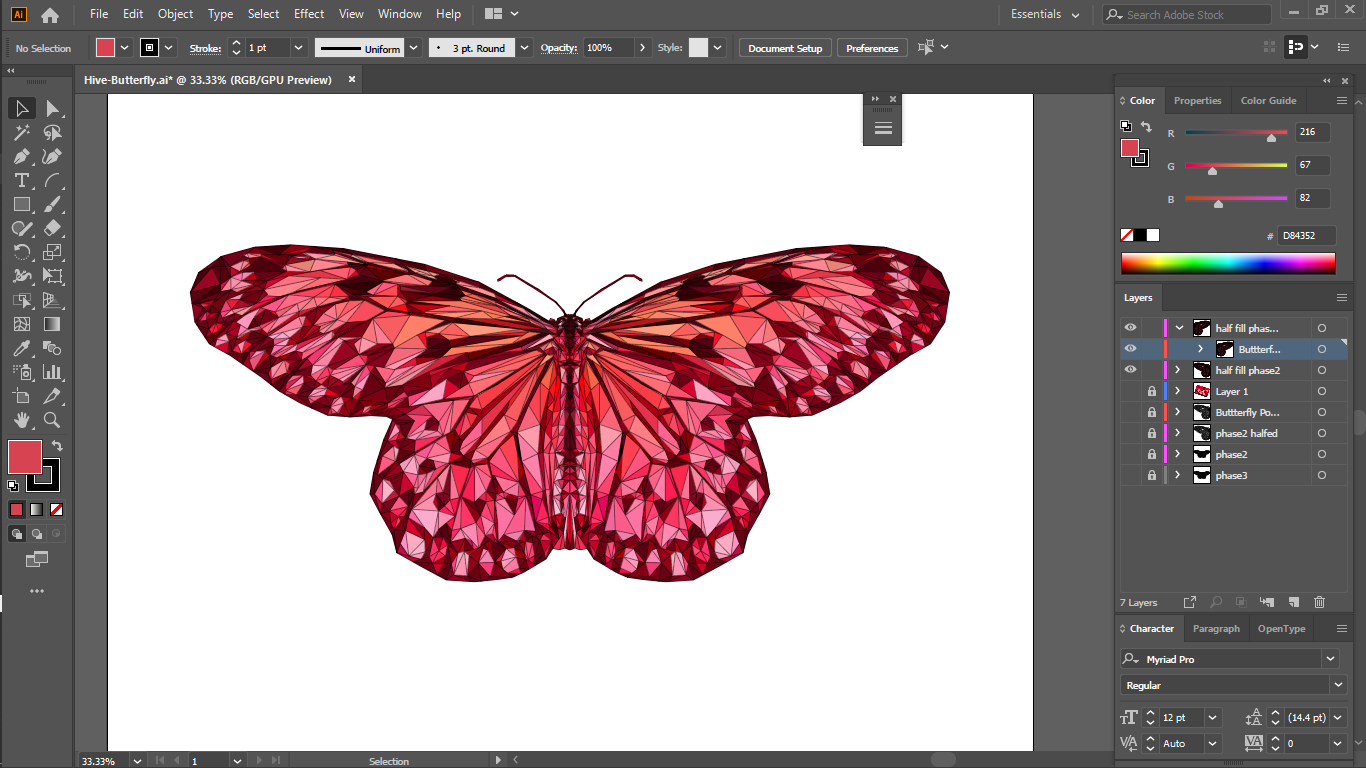Choose the Lasso tool
The height and width of the screenshot is (768, 1366).
(x=53, y=132)
